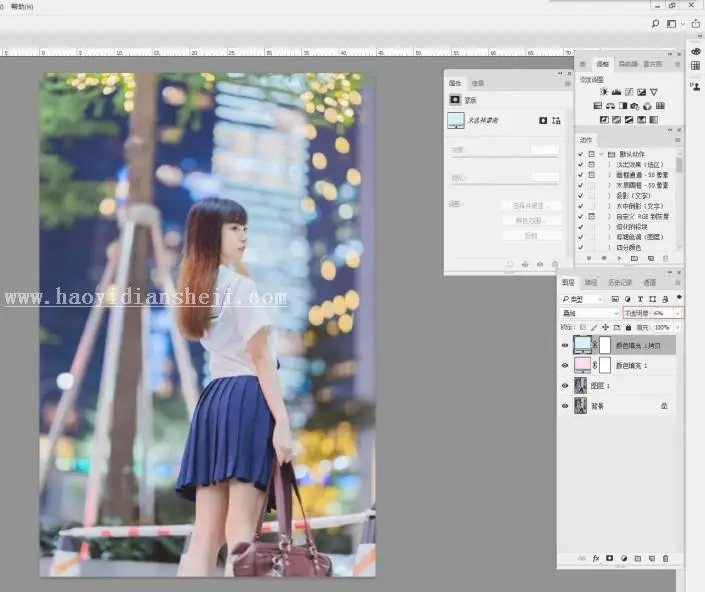Add an Invert adjustment layer
Viewport: 705px width, 592px height.
click(x=604, y=120)
